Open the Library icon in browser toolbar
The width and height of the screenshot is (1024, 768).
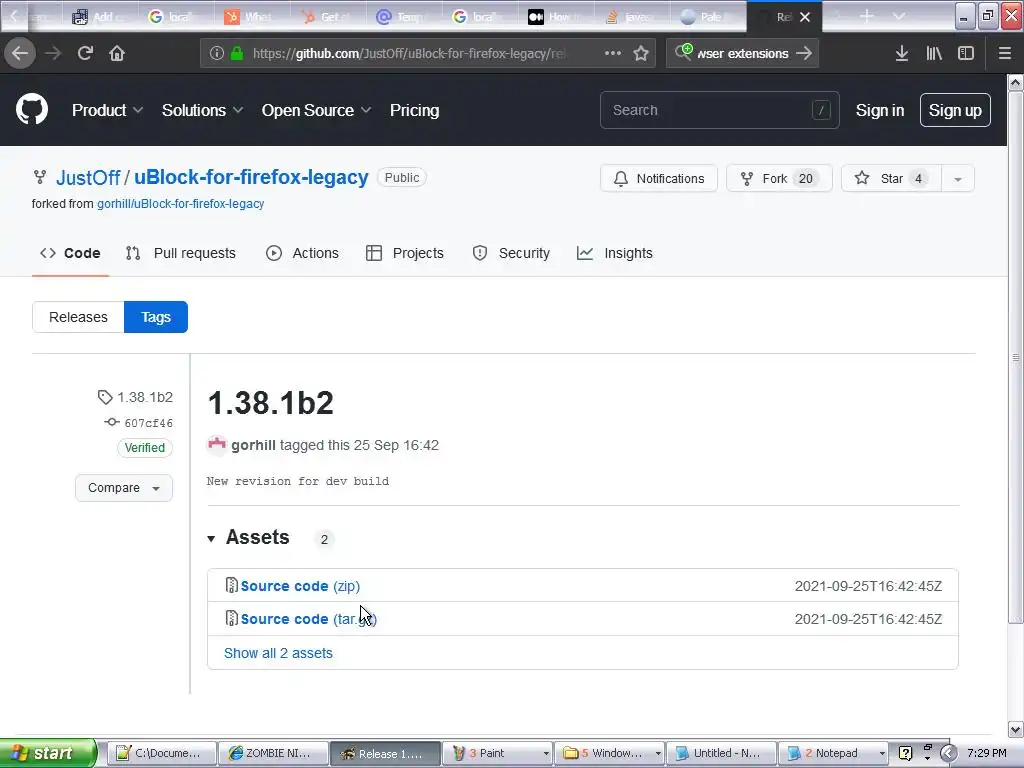(934, 54)
